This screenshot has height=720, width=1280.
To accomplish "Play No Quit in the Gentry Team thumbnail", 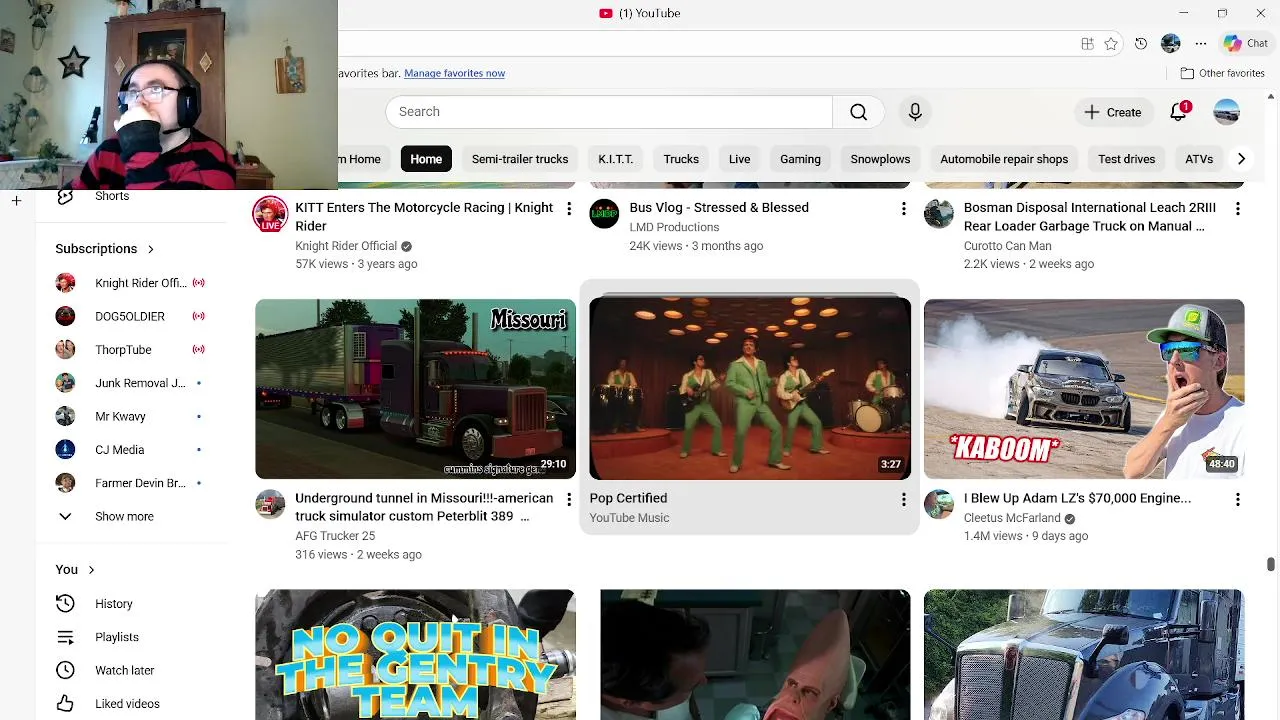I will (x=415, y=654).
